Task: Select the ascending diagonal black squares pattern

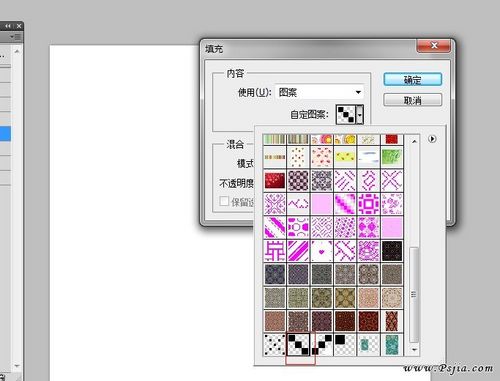Action: tap(322, 345)
